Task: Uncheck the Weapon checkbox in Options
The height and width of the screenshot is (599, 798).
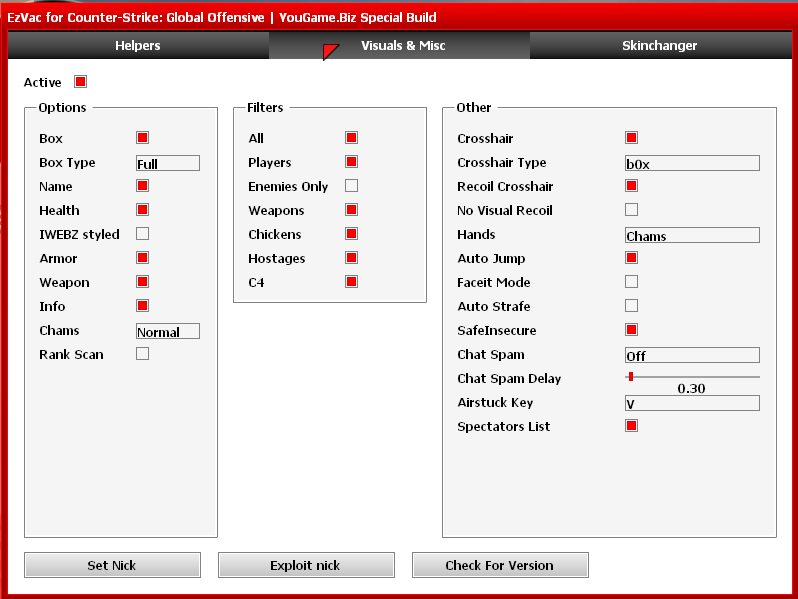Action: click(142, 281)
